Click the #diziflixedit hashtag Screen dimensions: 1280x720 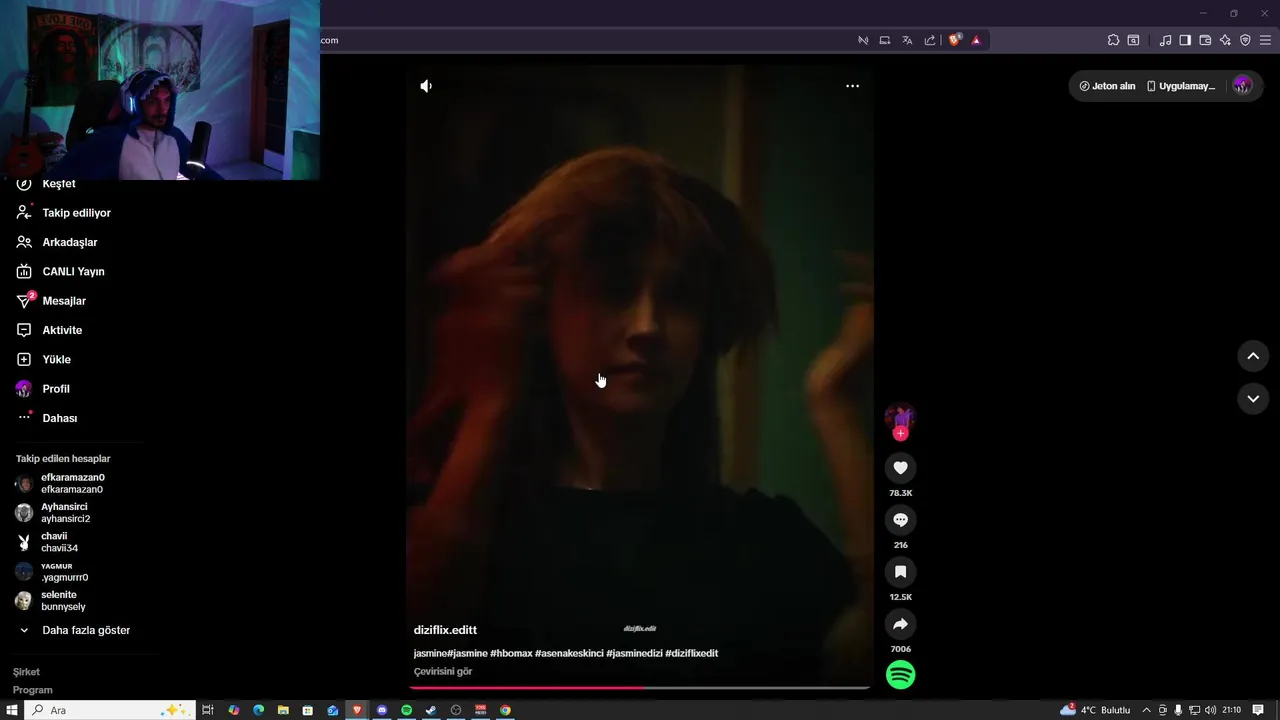pyautogui.click(x=691, y=653)
